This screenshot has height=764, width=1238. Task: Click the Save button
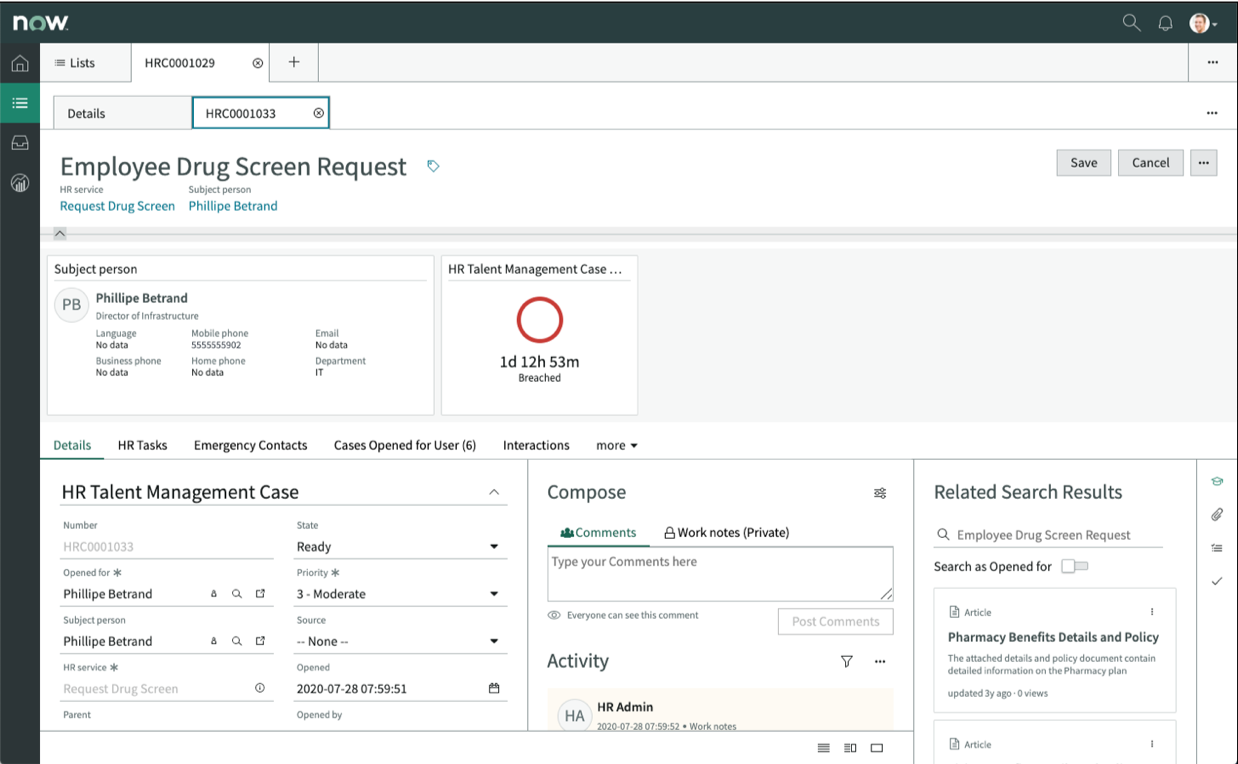click(x=1084, y=163)
